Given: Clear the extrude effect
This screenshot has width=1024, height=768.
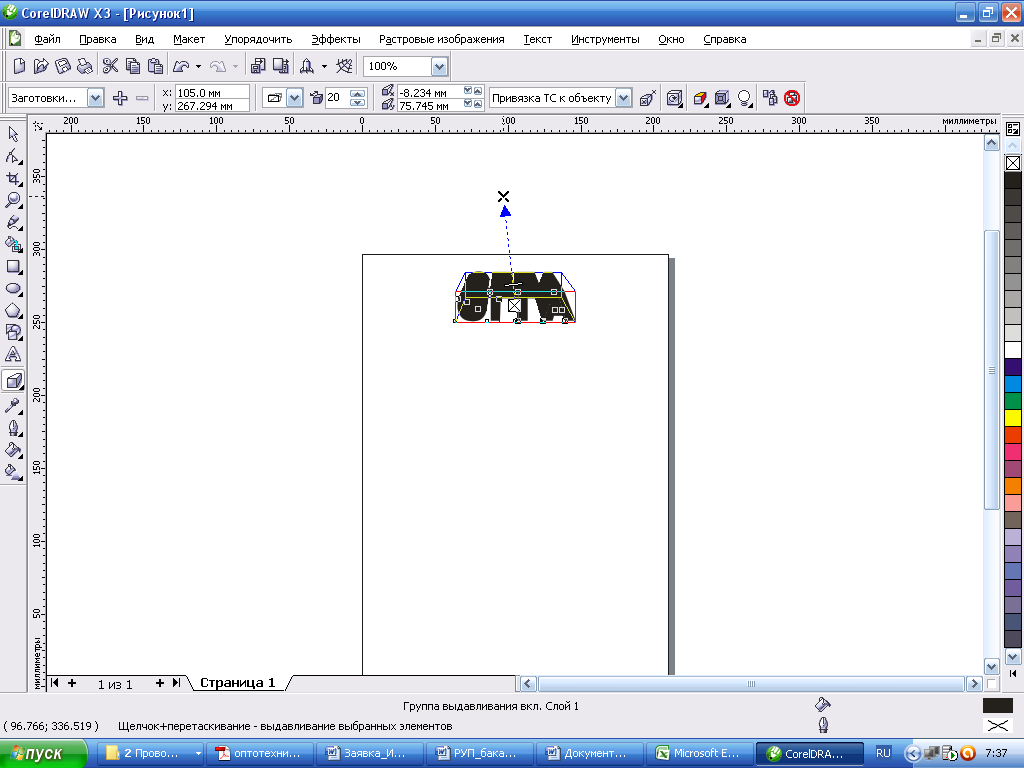Looking at the screenshot, I should [792, 98].
